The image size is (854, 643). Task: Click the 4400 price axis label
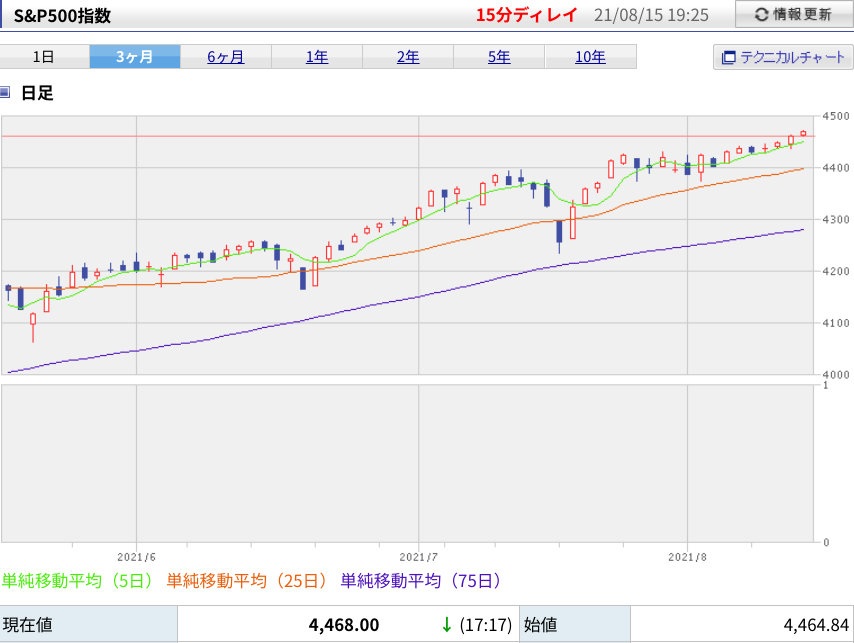click(x=836, y=168)
